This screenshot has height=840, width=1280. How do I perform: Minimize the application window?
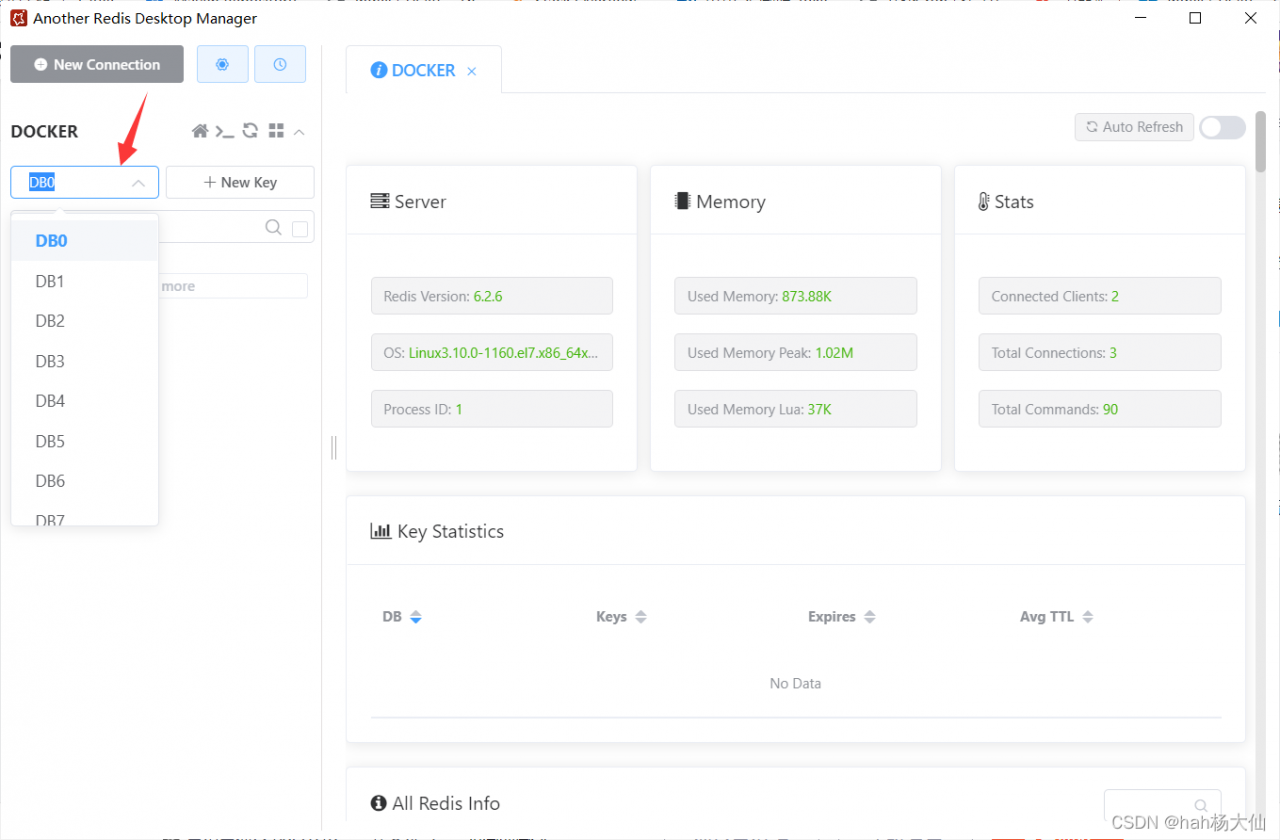1140,18
